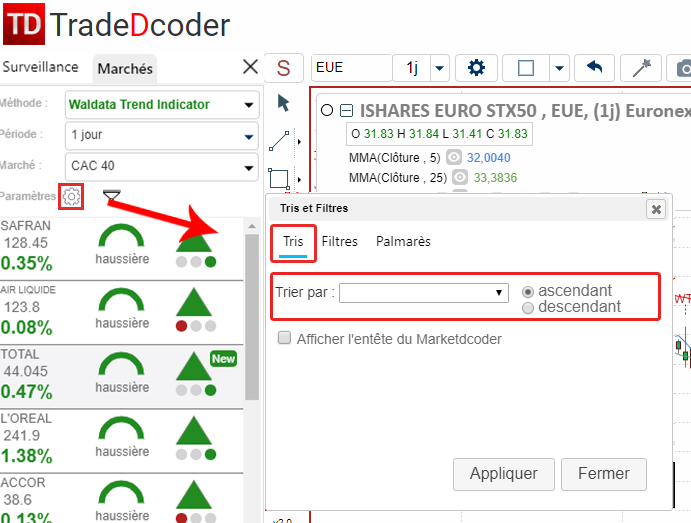Select the SAFRAN row name

coord(26,226)
